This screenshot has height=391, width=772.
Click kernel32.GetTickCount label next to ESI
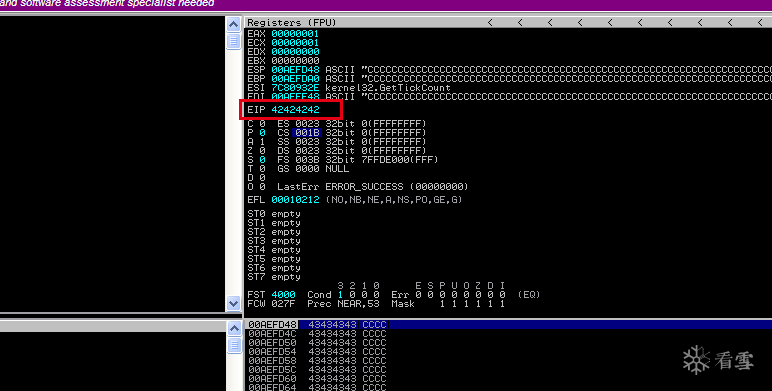click(387, 88)
